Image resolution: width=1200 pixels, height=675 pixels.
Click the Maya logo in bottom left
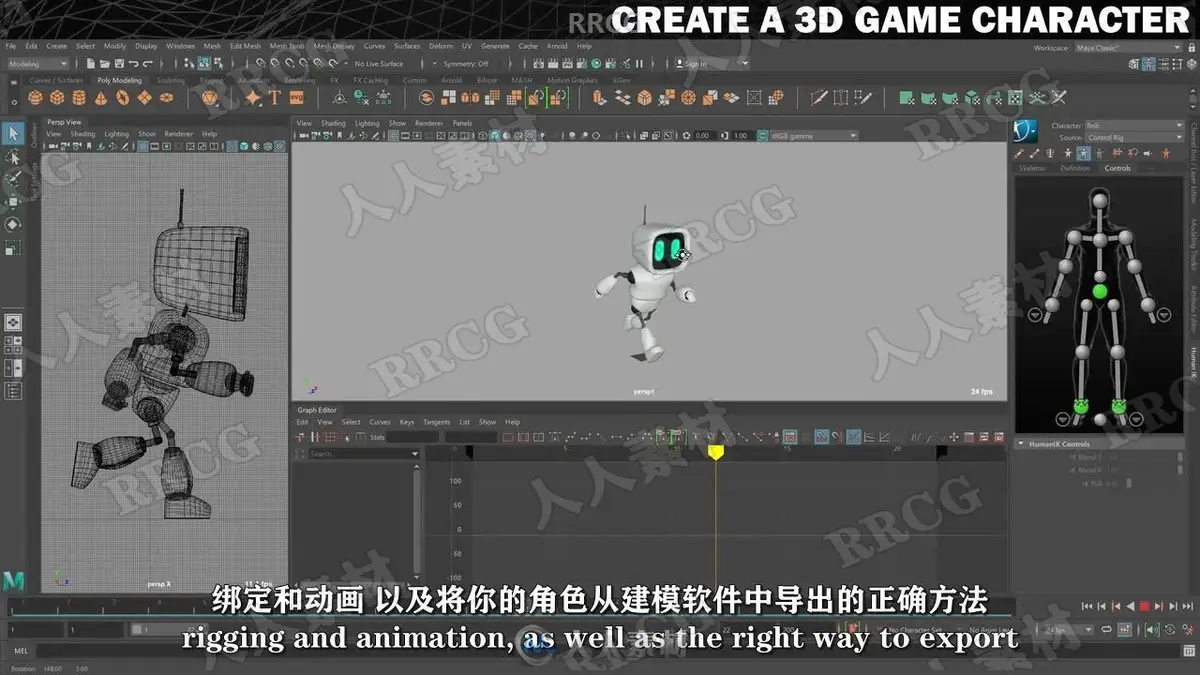[x=13, y=581]
